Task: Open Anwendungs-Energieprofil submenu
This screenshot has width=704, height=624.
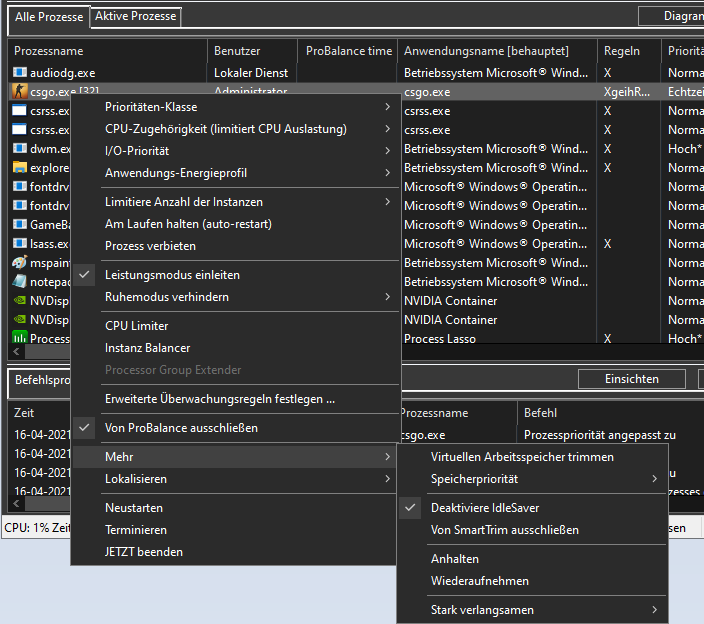Action: tap(236, 173)
